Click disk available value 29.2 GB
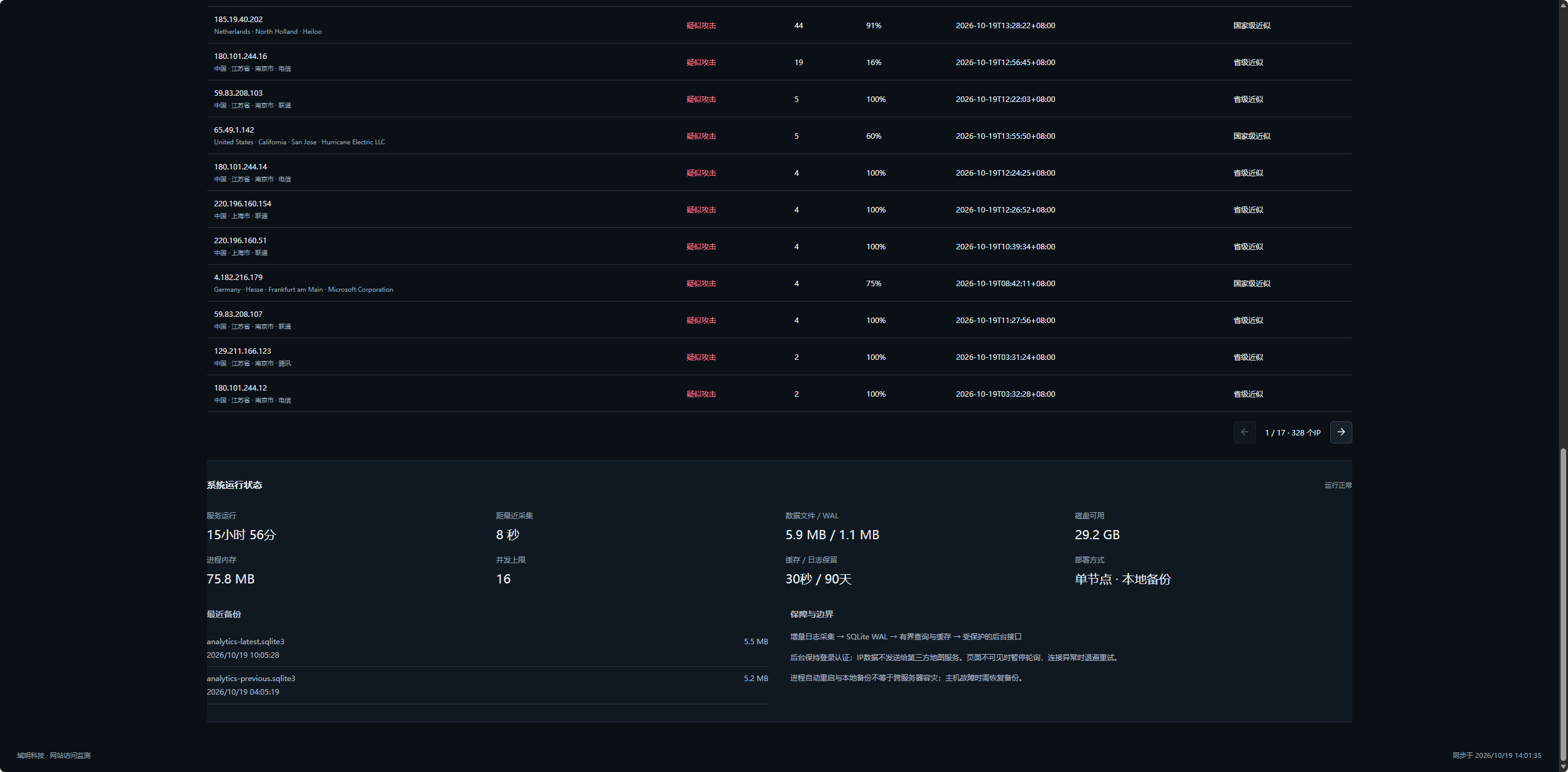Viewport: 1568px width, 772px height. (1097, 535)
